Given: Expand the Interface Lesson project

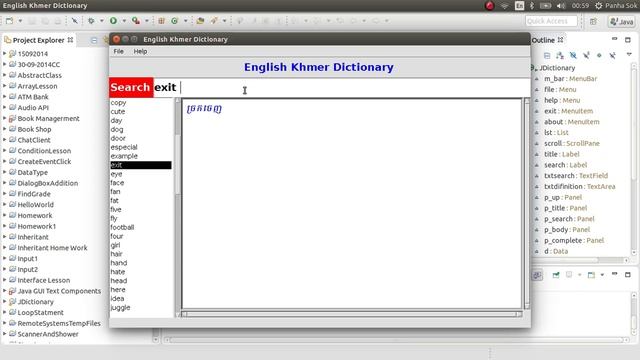Looking at the screenshot, I should point(4,280).
